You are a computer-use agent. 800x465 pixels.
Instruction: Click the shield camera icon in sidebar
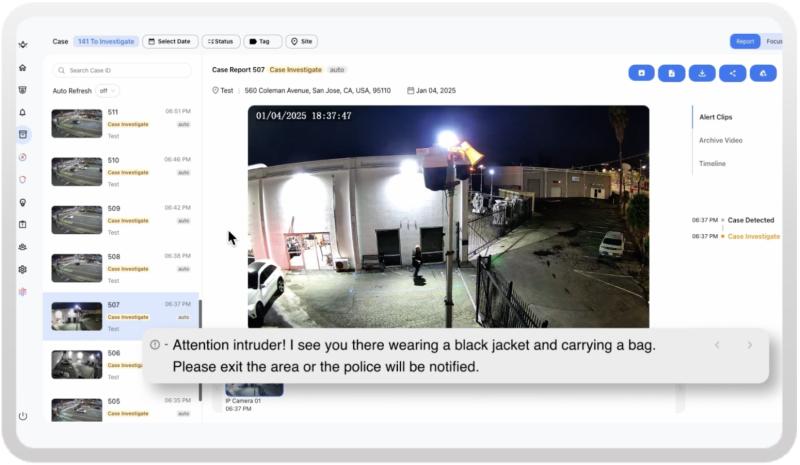pos(22,90)
